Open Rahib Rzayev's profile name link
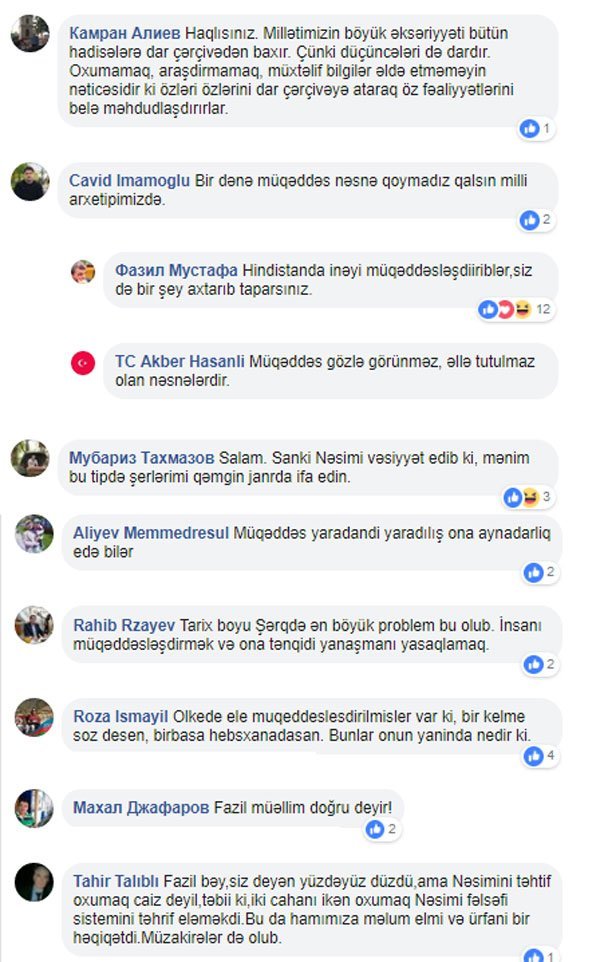Screen dimensions: 600x962 pos(124,626)
